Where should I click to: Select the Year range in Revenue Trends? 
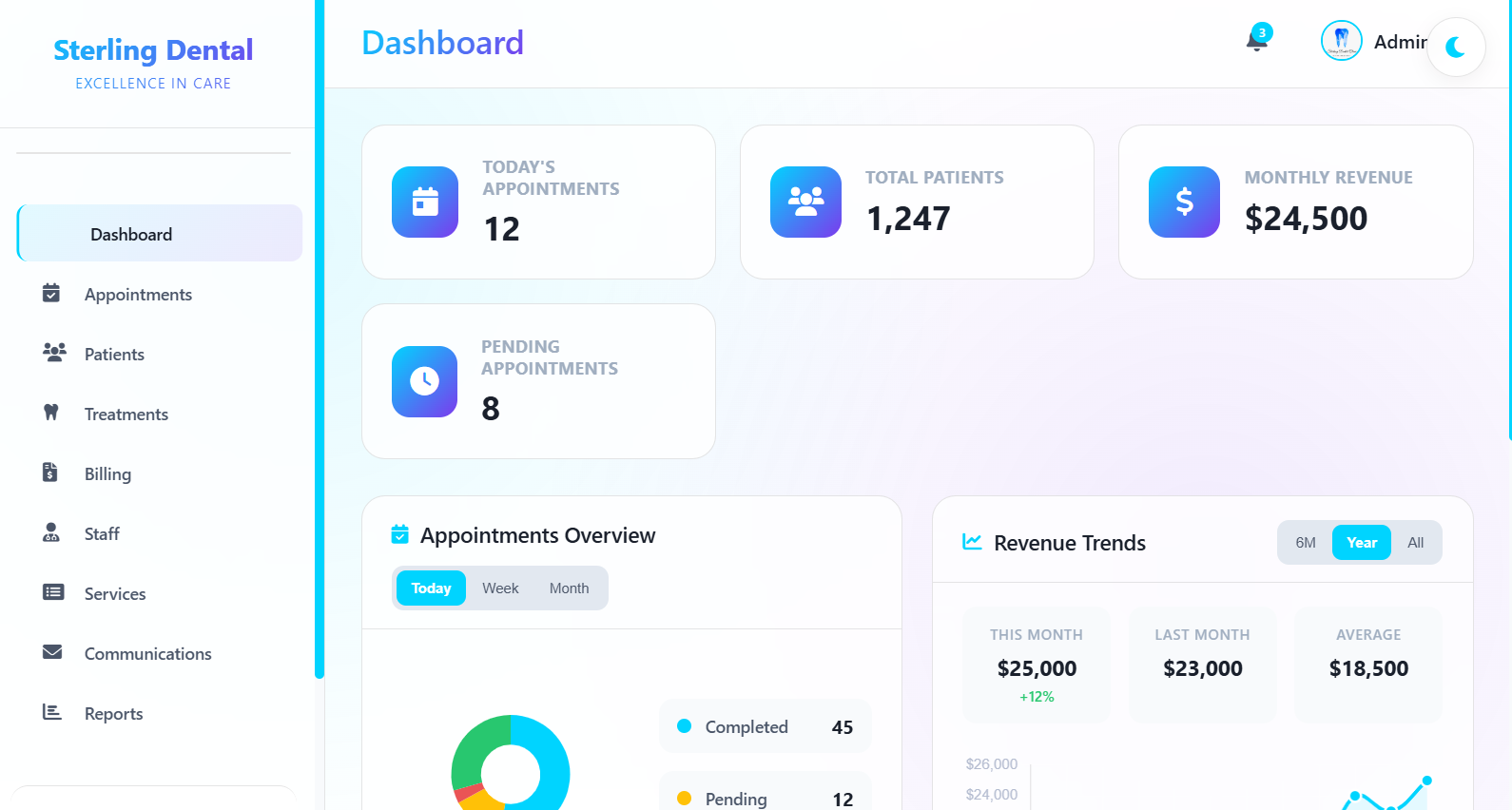pos(1362,543)
